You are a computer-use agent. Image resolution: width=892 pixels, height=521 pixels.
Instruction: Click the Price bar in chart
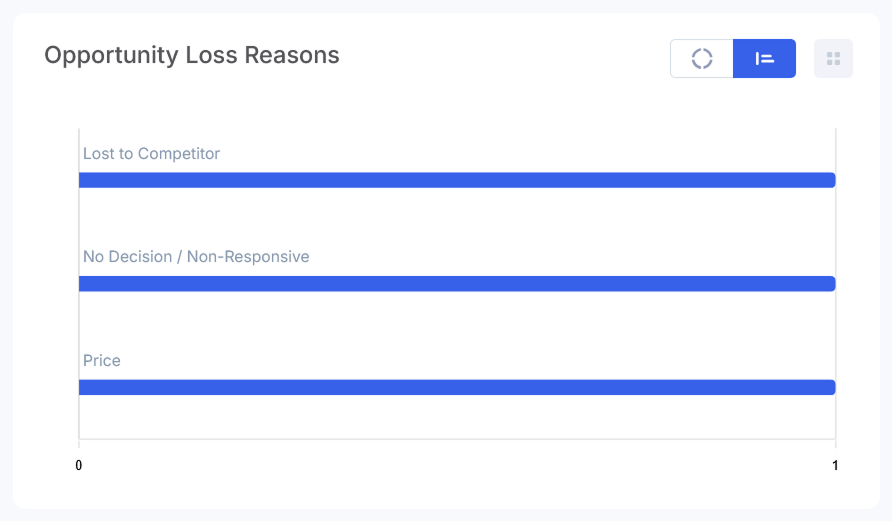click(456, 387)
